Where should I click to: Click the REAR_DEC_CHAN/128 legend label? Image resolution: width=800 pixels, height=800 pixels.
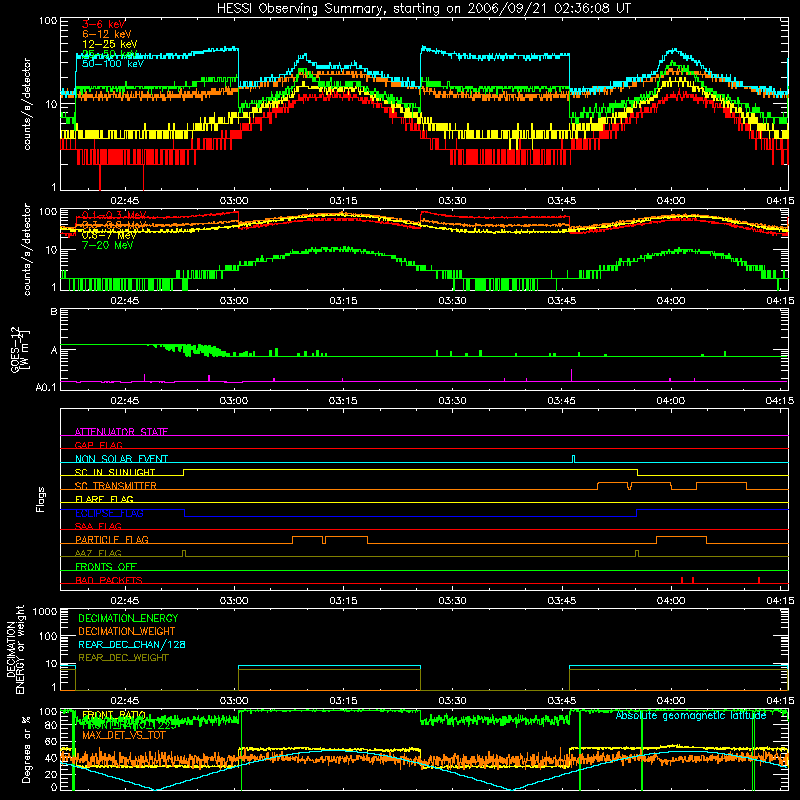point(132,644)
